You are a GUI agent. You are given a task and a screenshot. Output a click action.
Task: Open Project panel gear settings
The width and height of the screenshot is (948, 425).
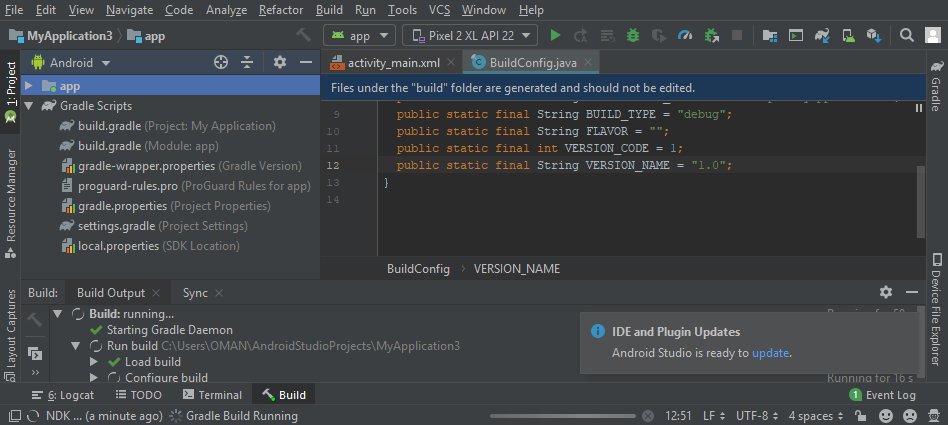point(280,62)
